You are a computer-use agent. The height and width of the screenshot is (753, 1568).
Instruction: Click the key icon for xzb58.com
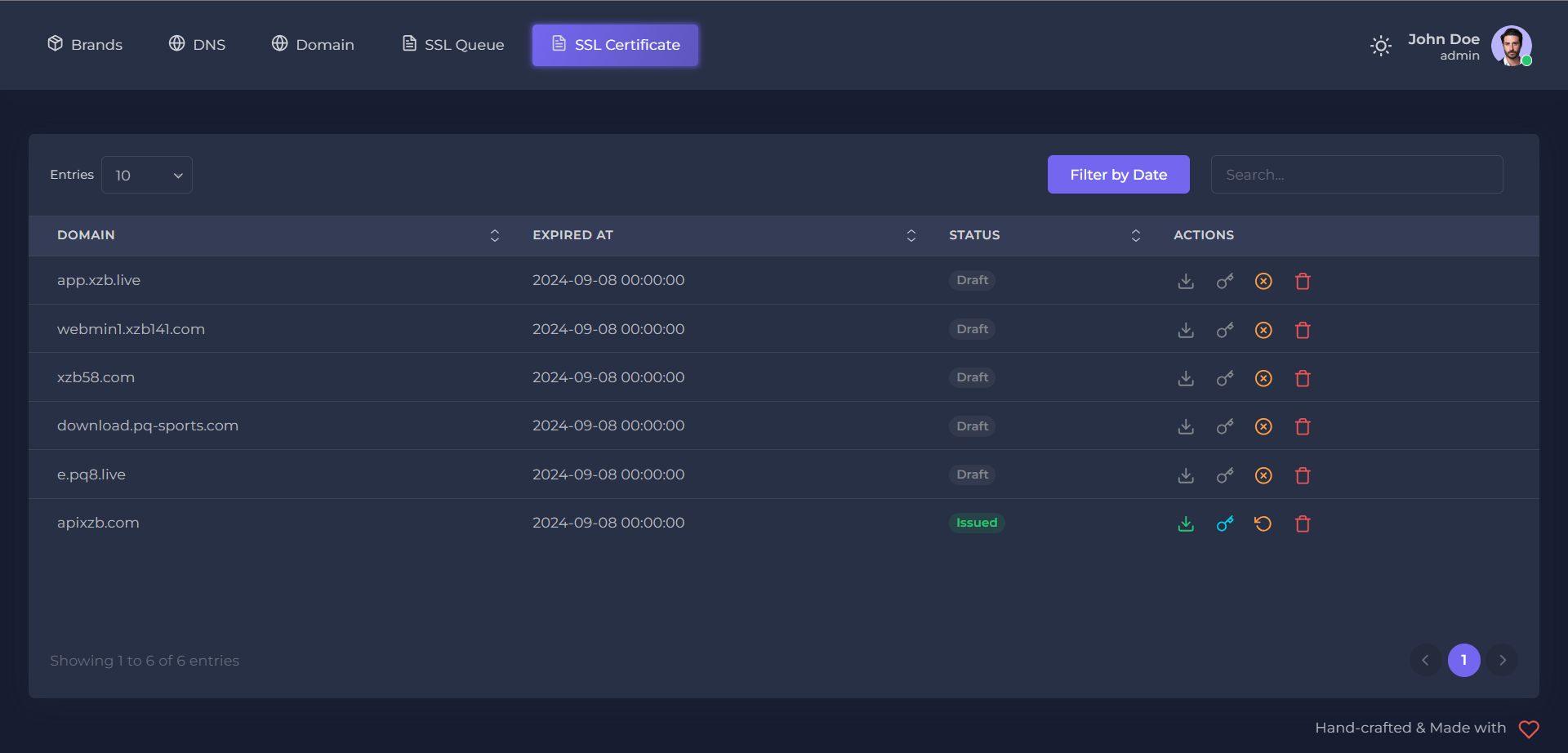1225,378
